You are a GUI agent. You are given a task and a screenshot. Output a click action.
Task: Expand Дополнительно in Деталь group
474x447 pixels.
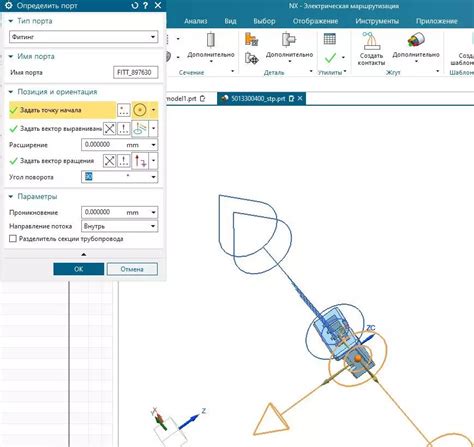tap(289, 57)
